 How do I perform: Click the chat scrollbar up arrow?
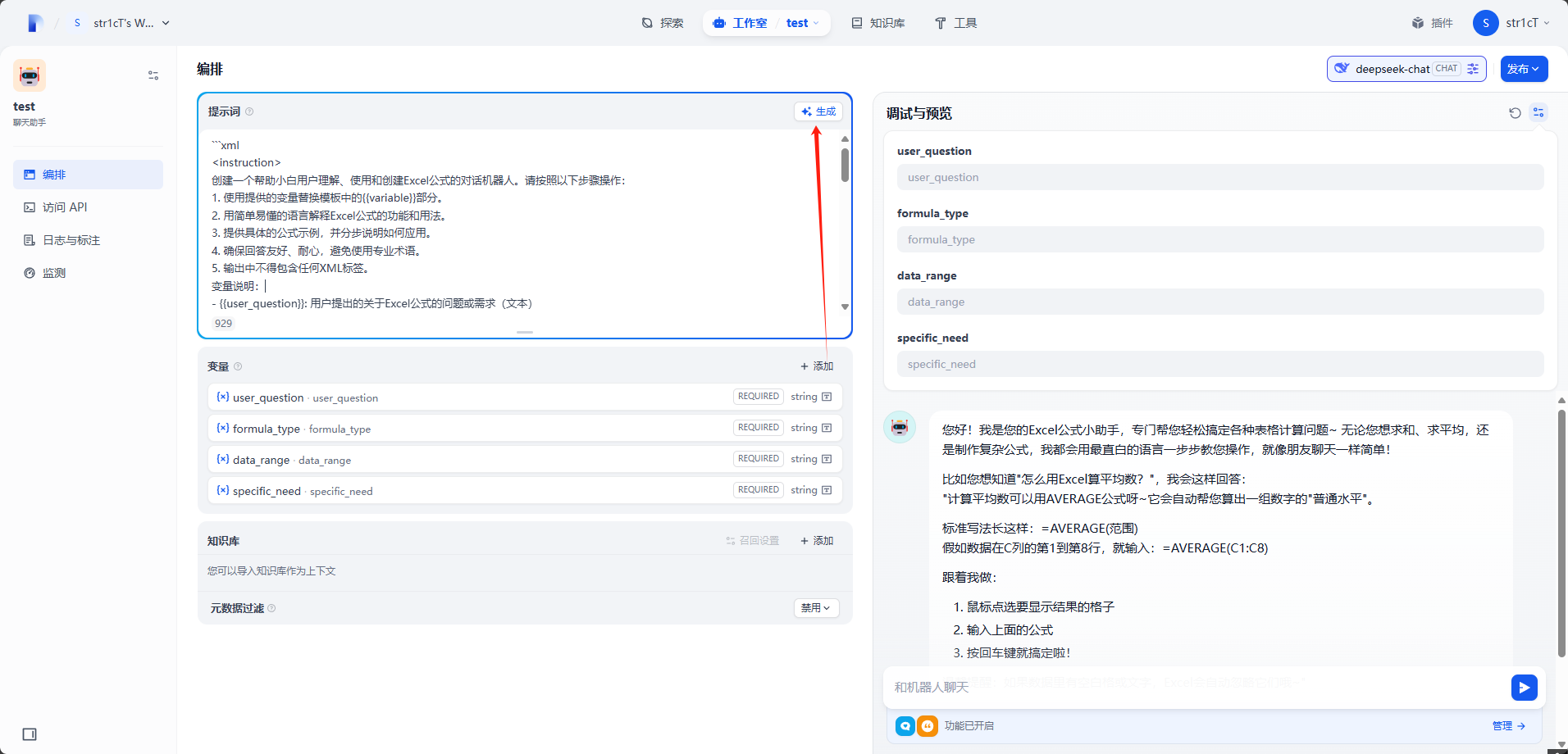(x=1561, y=401)
